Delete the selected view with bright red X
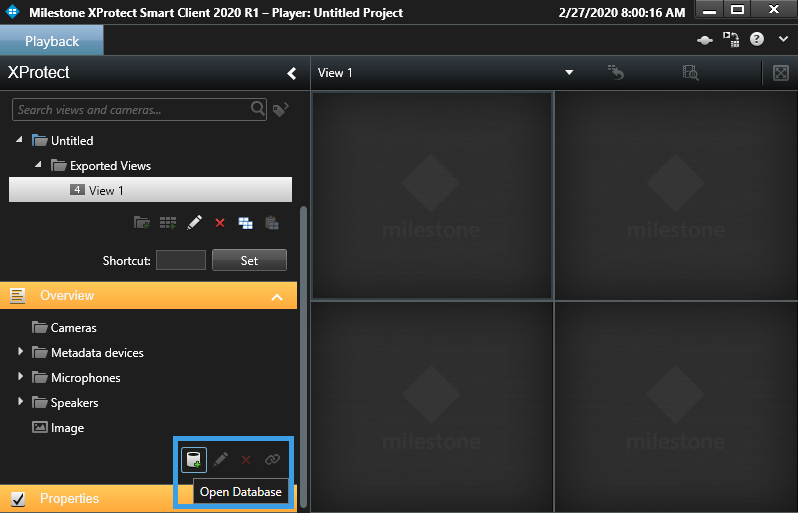 (x=220, y=223)
